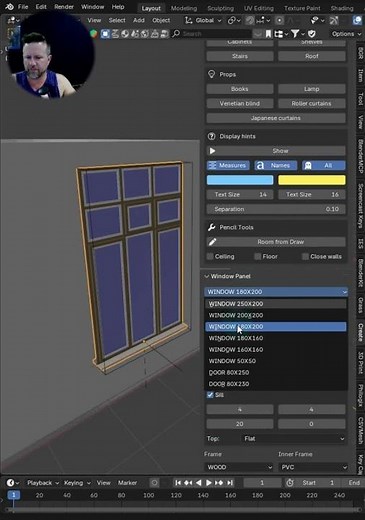365x520 pixels.
Task: Jump to the last frame
Action: pos(230,483)
